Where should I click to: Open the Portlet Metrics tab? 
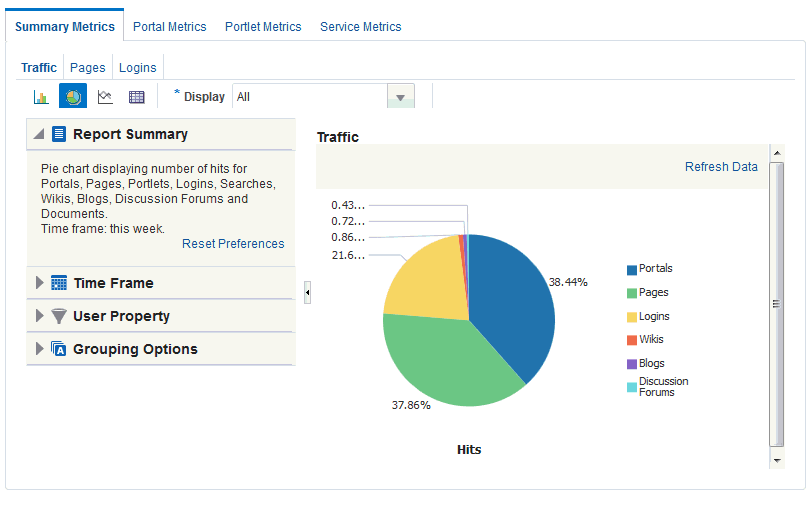coord(263,26)
